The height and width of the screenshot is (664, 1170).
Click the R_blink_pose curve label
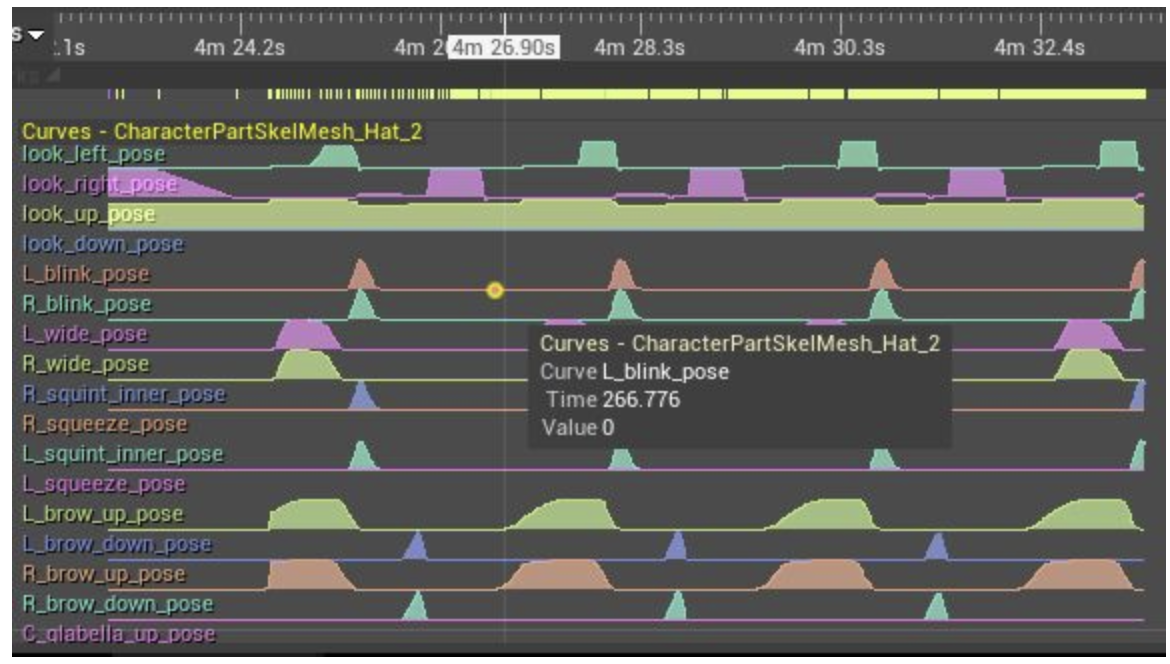click(x=87, y=304)
